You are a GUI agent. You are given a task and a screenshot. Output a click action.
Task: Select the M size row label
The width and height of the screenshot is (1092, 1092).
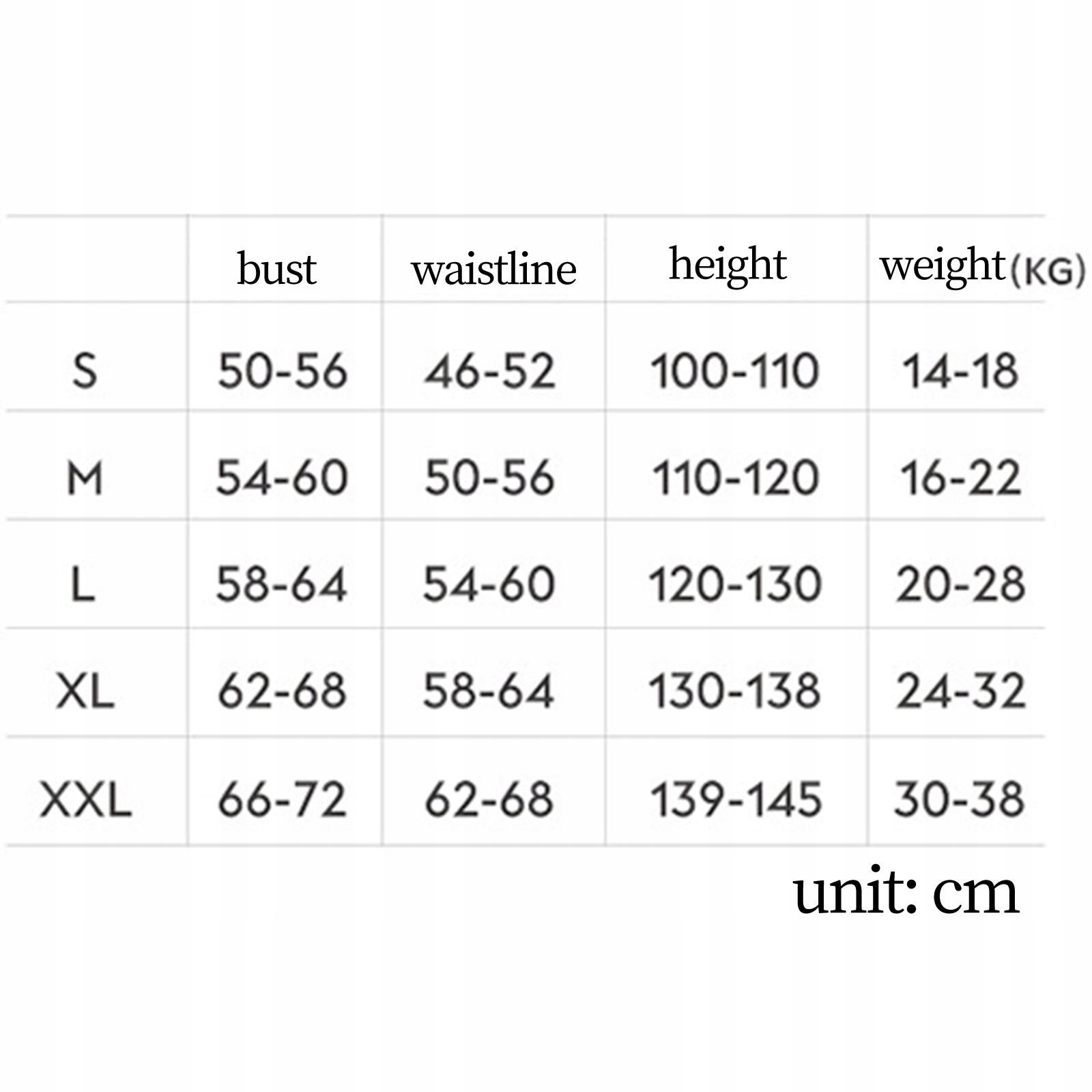tap(85, 478)
